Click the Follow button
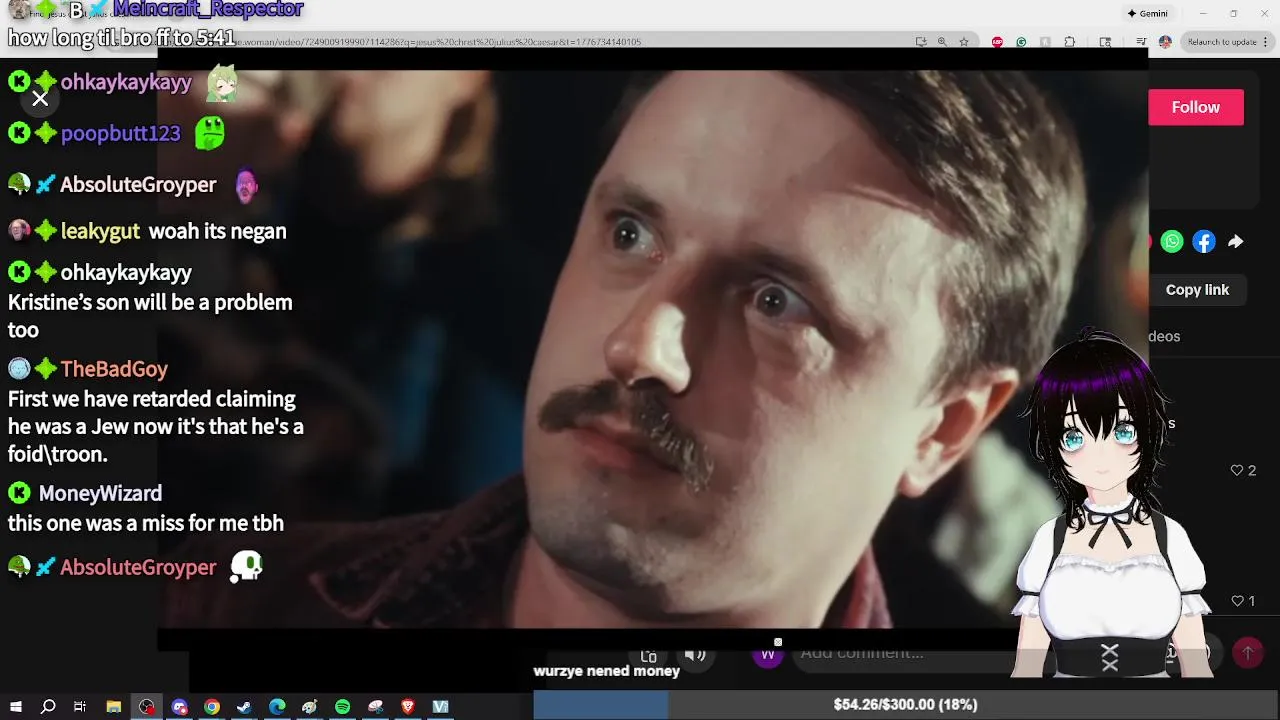 point(1196,107)
